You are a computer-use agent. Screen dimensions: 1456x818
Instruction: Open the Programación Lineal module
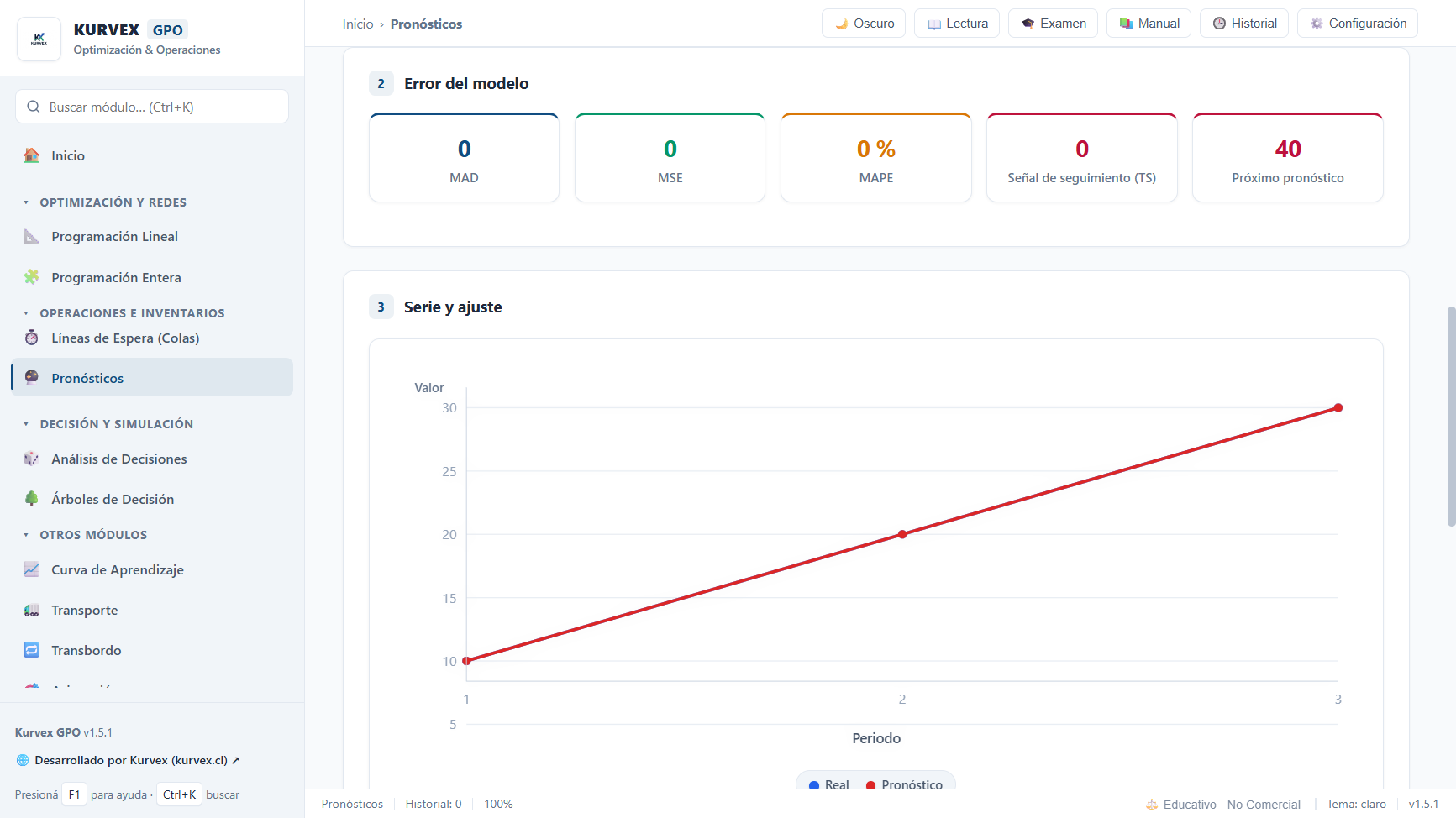coord(152,237)
